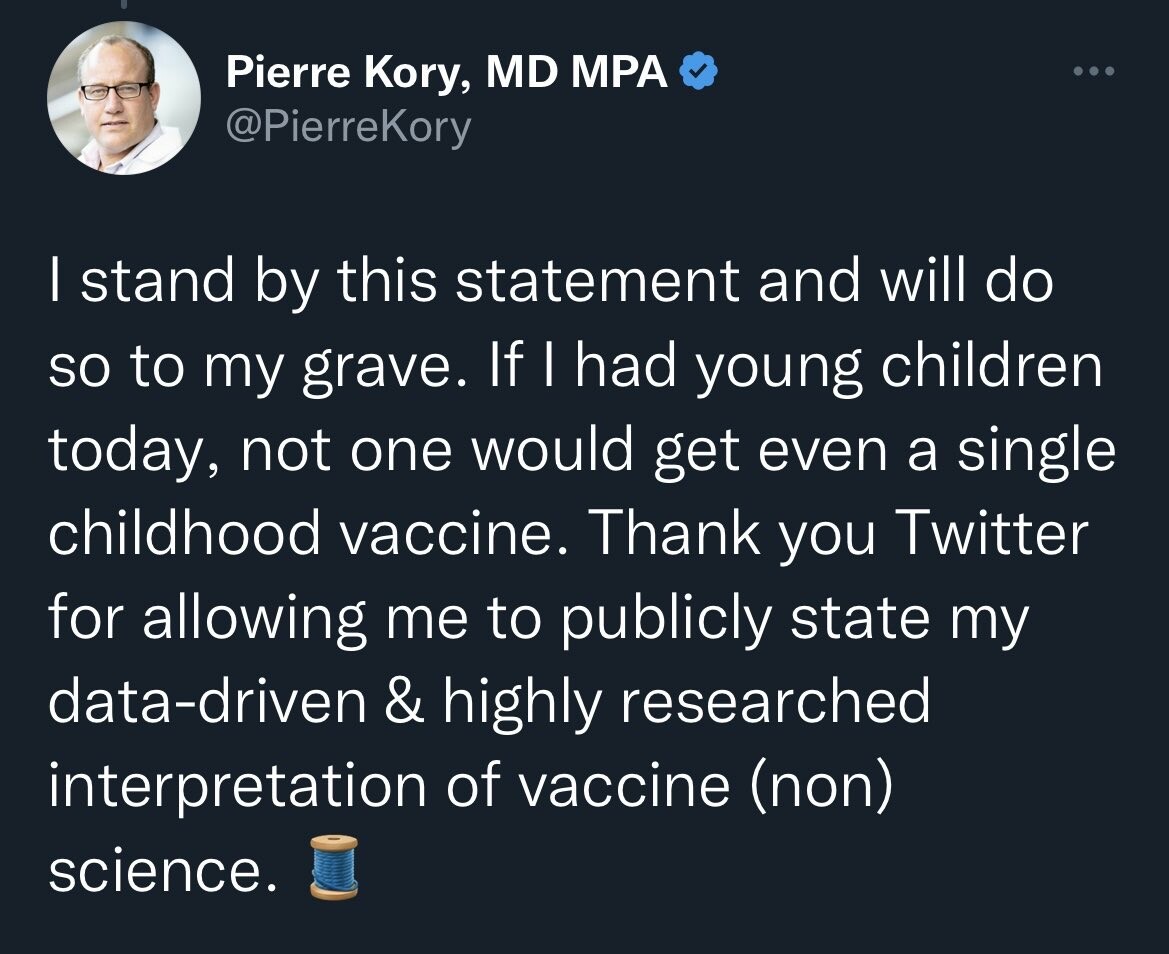Click the word "data-driven" in the tweet
The width and height of the screenshot is (1169, 954).
point(208,701)
